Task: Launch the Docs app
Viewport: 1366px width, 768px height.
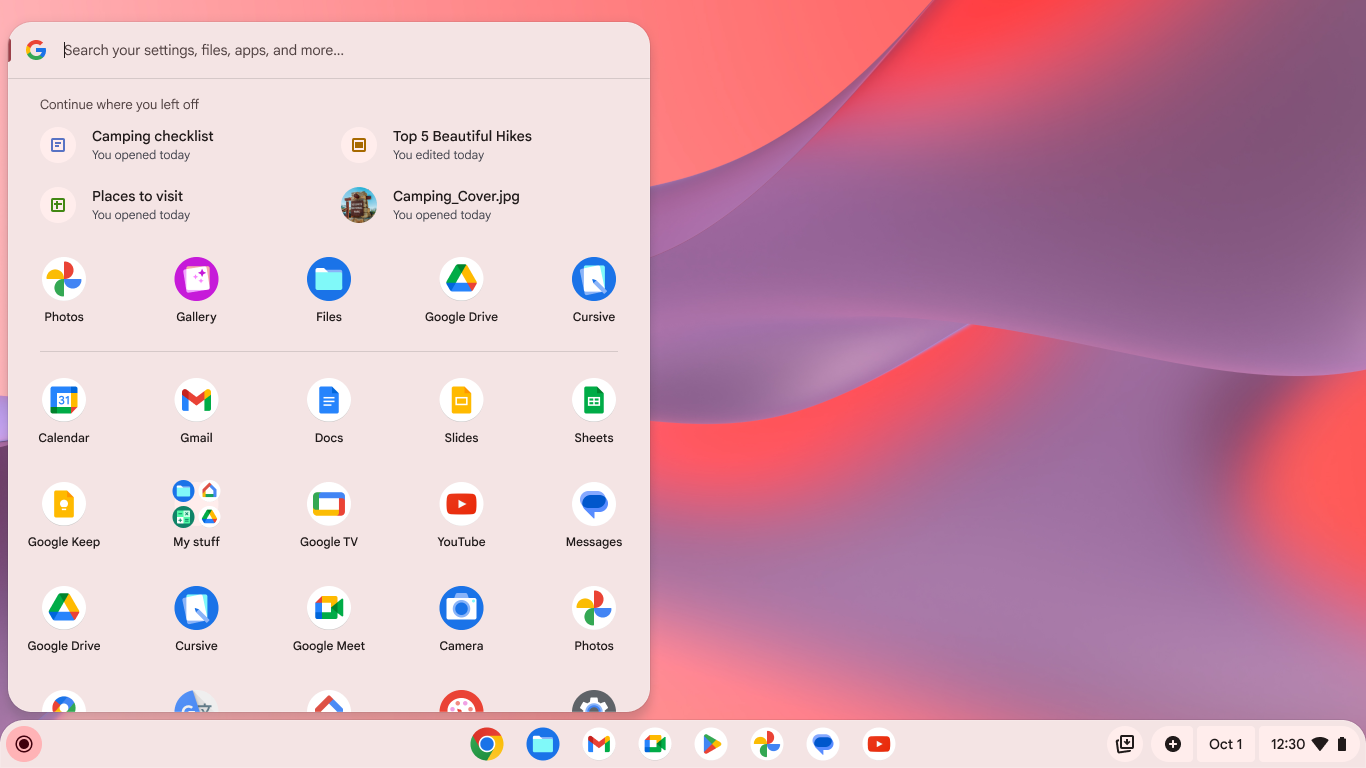Action: pos(329,400)
